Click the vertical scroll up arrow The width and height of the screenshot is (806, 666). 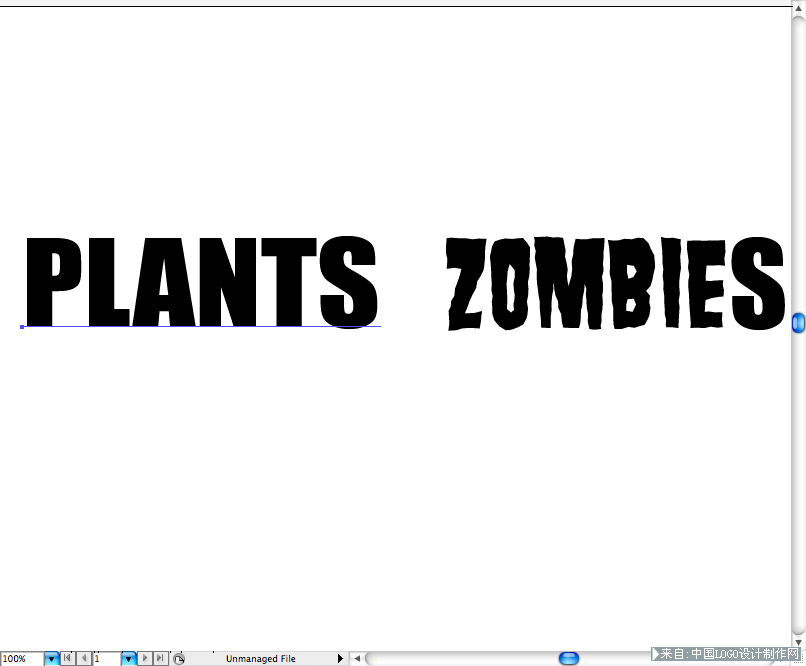pyautogui.click(x=798, y=8)
